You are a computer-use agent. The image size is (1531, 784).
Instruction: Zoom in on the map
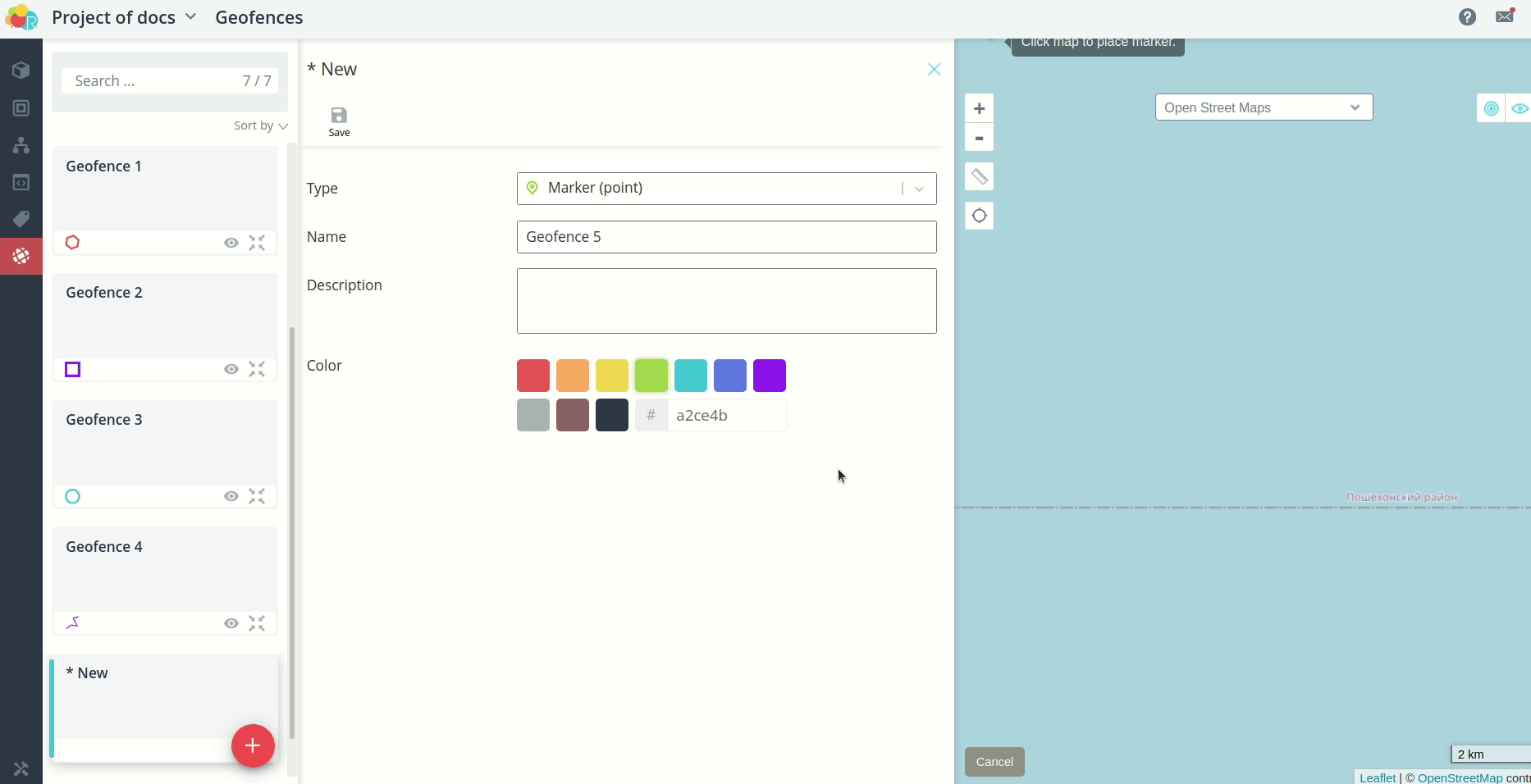tap(979, 108)
